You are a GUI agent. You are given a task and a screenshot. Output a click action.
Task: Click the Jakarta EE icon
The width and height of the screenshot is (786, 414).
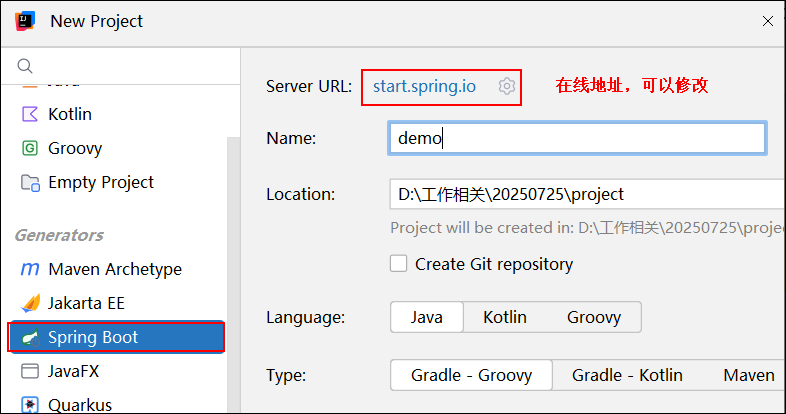(30, 303)
